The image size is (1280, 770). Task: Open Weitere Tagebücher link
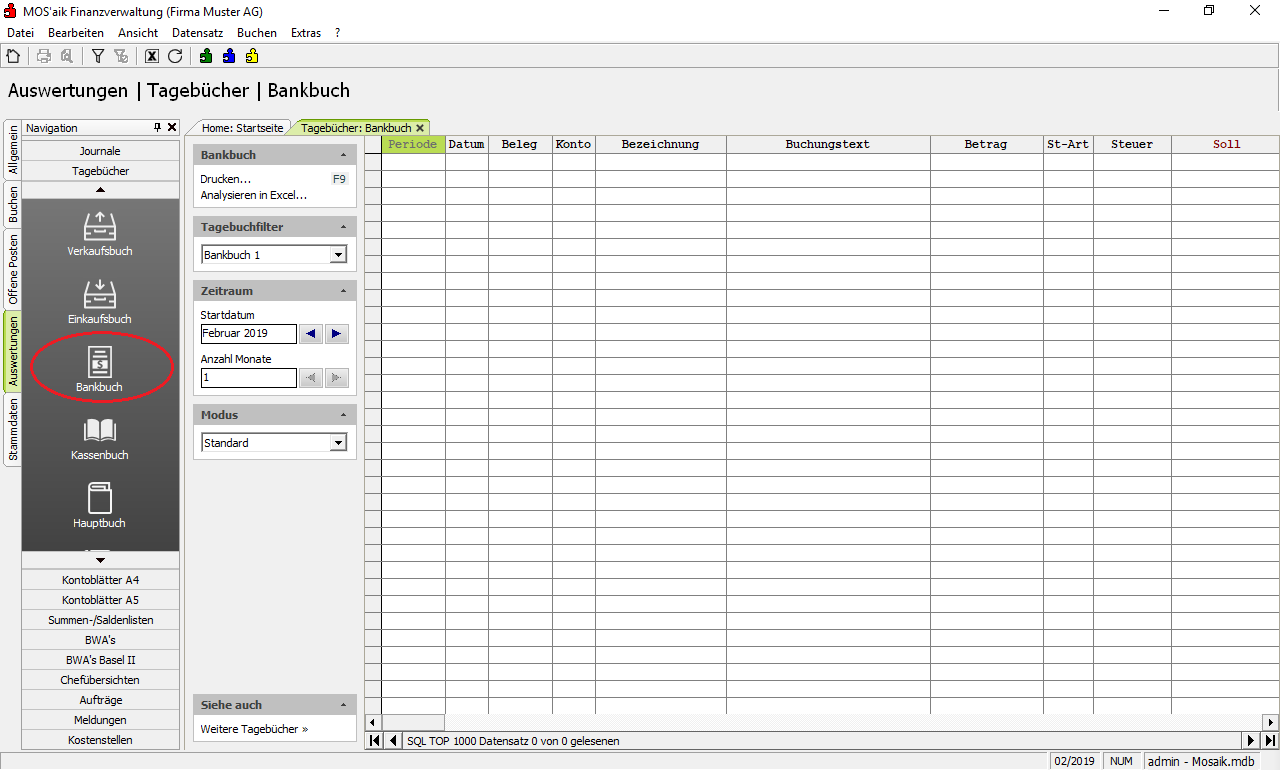(254, 729)
